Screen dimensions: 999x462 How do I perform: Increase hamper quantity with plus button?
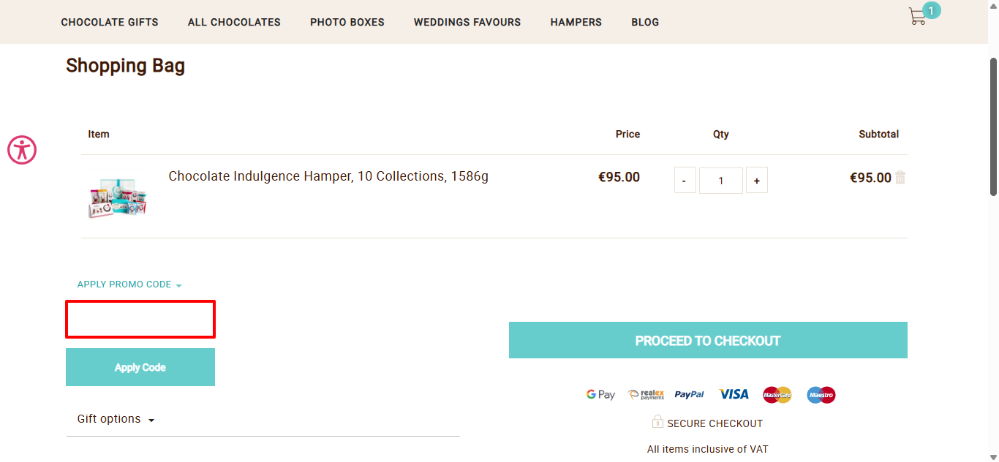tap(757, 180)
